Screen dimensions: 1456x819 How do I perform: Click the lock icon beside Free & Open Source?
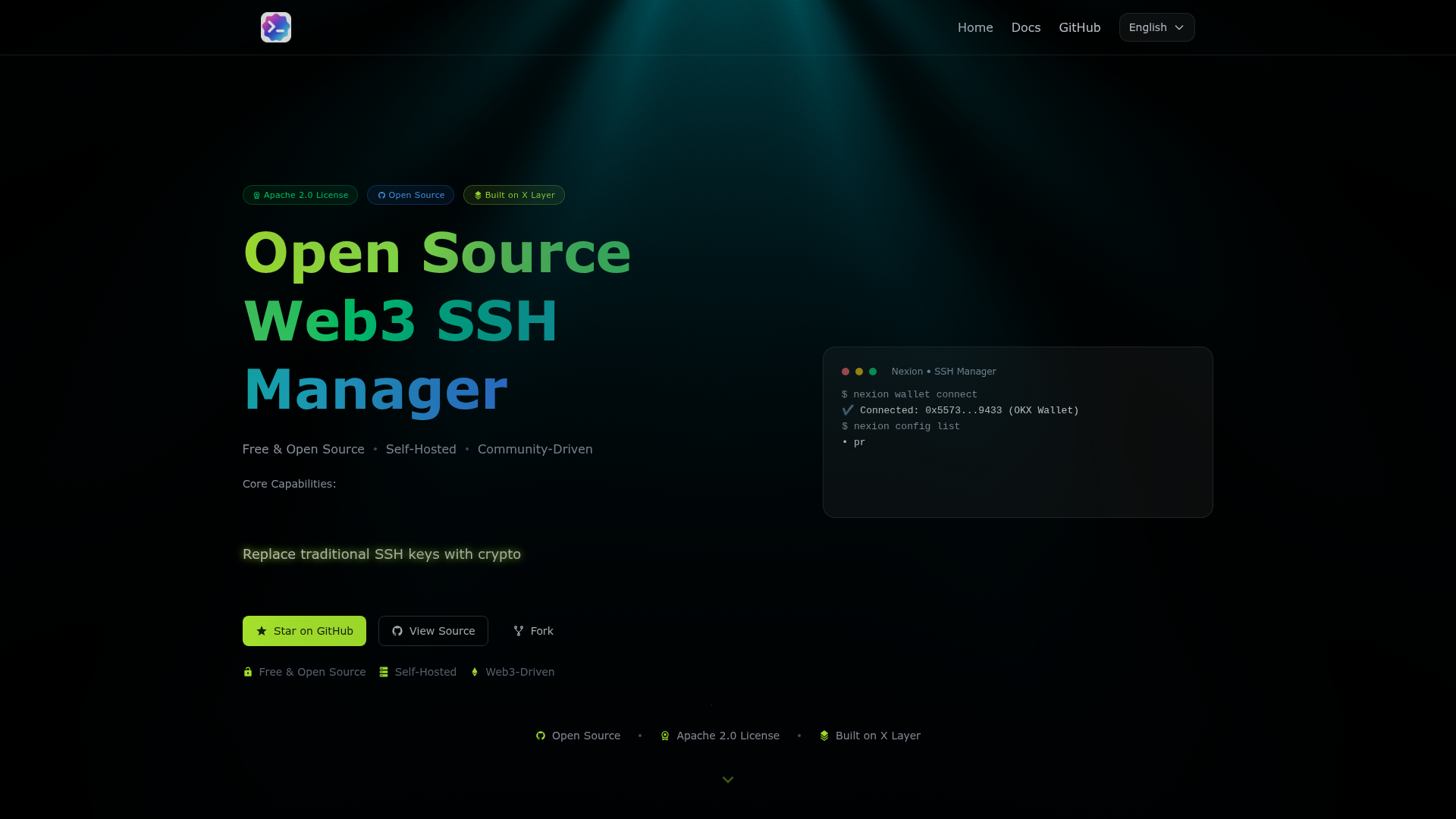click(248, 672)
